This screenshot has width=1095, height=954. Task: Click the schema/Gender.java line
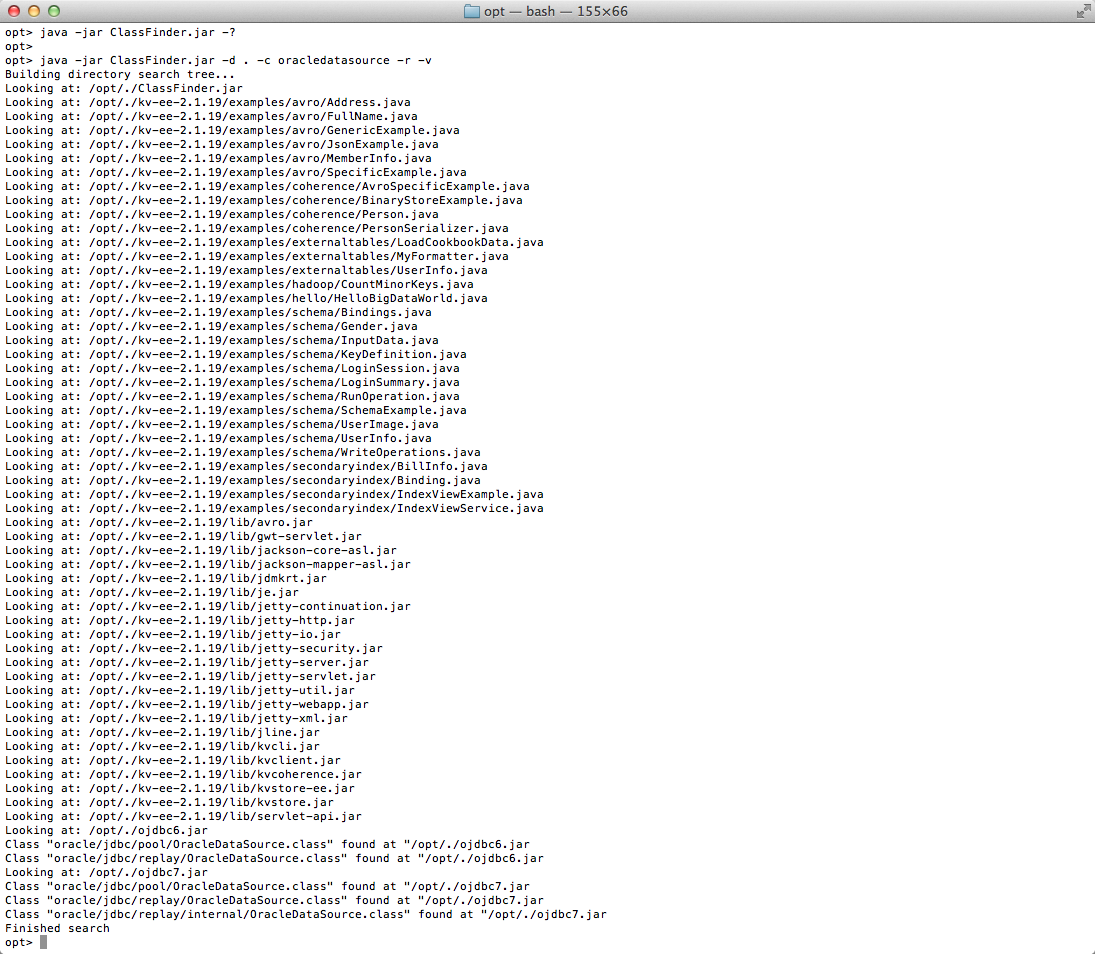(x=211, y=326)
